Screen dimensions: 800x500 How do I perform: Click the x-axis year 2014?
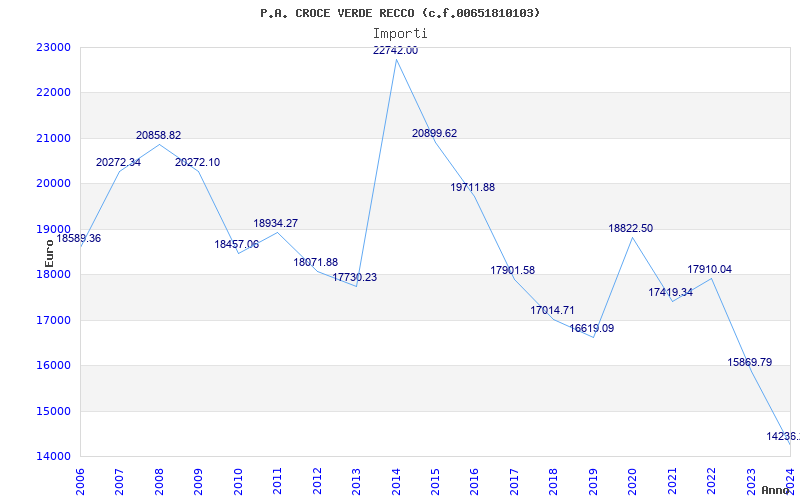click(x=396, y=481)
